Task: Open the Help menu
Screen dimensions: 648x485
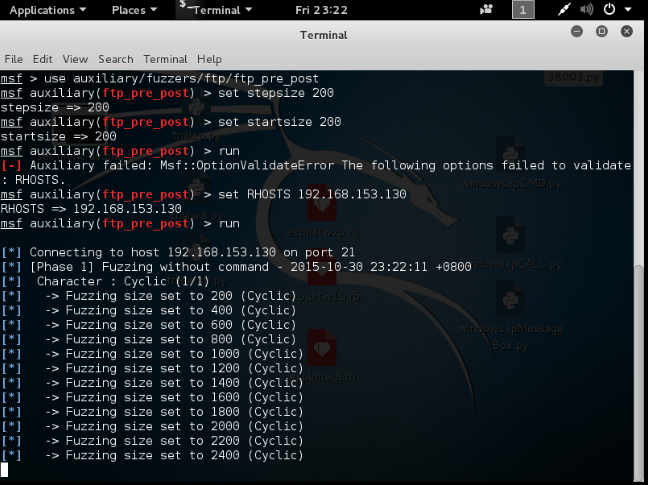Action: coord(209,59)
